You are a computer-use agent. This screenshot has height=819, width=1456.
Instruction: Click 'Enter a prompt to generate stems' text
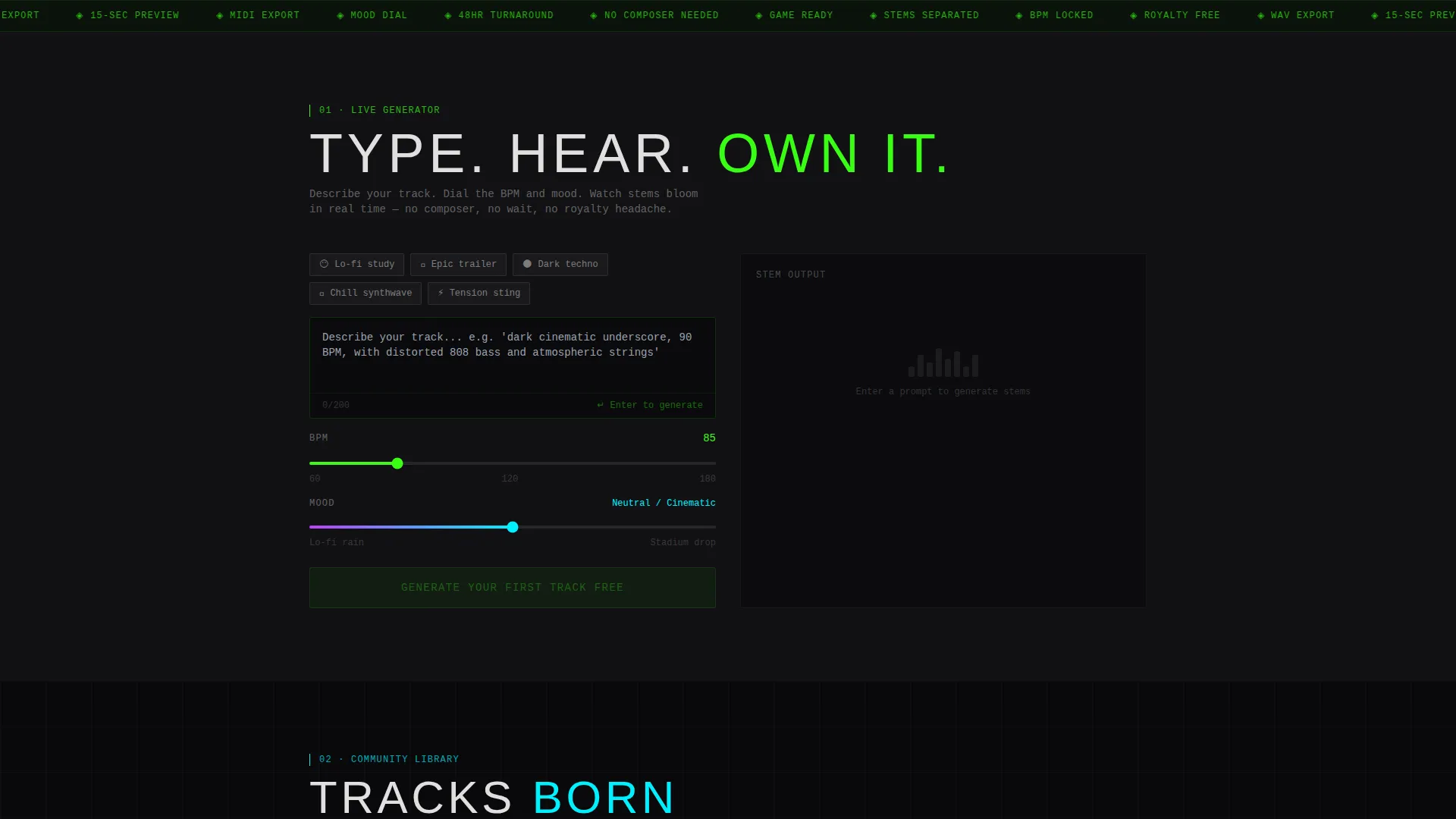point(943,391)
